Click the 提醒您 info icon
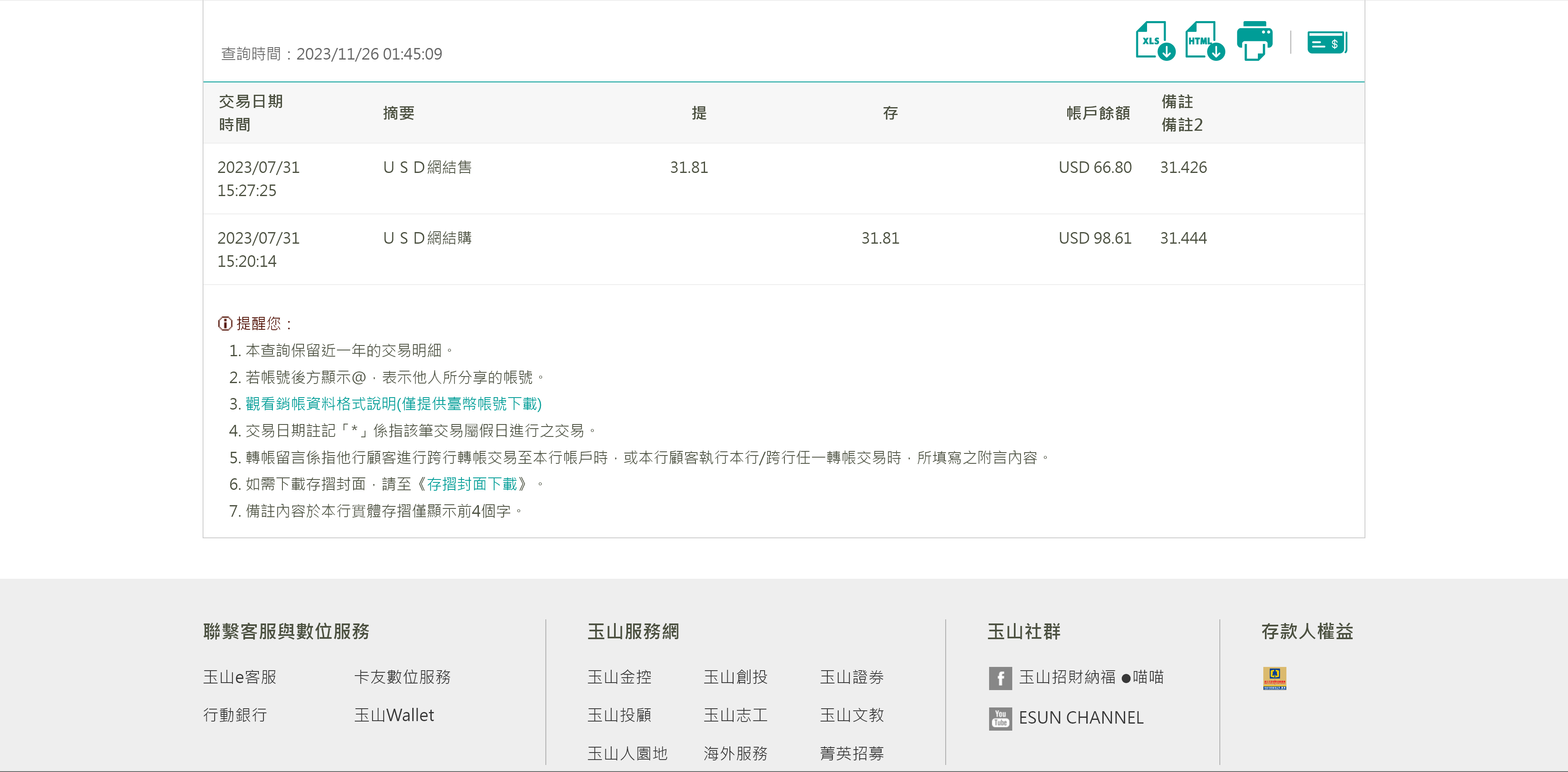 pyautogui.click(x=225, y=323)
